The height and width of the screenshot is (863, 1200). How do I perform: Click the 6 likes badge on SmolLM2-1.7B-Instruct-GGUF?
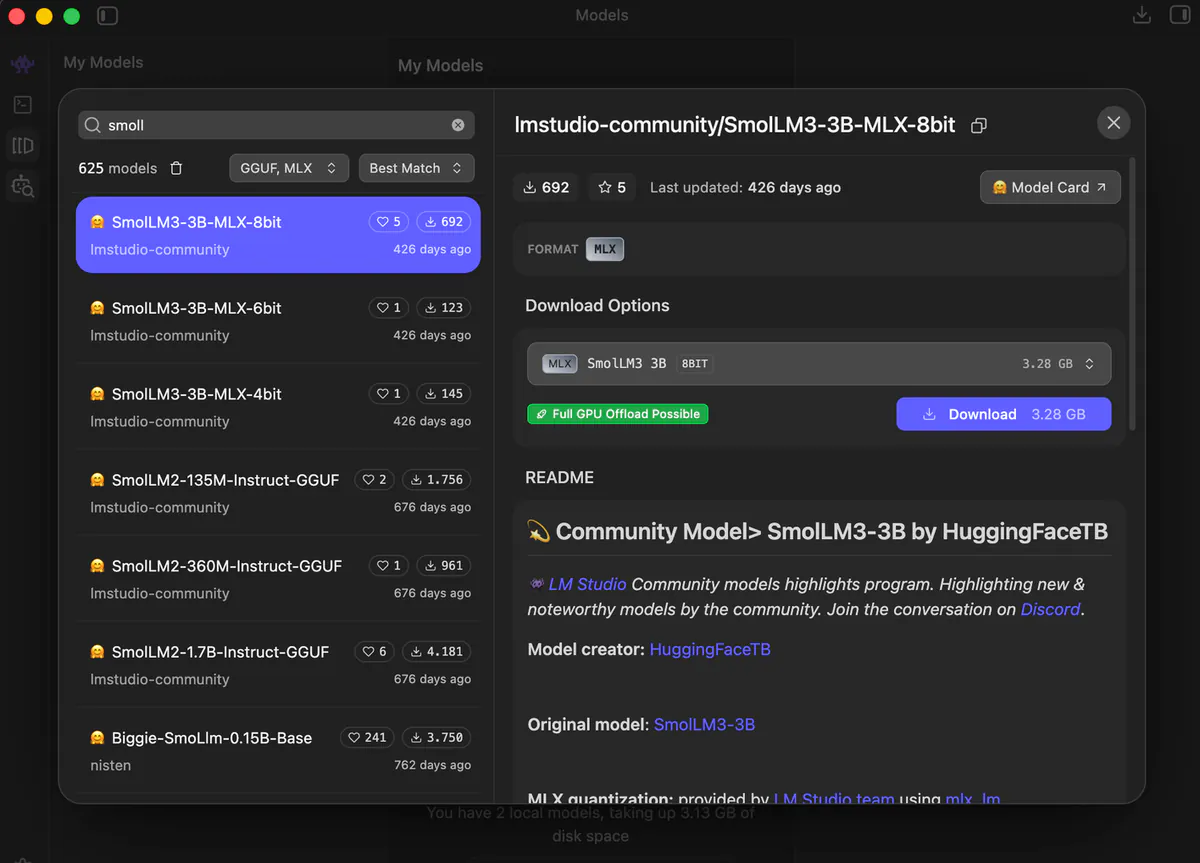374,652
